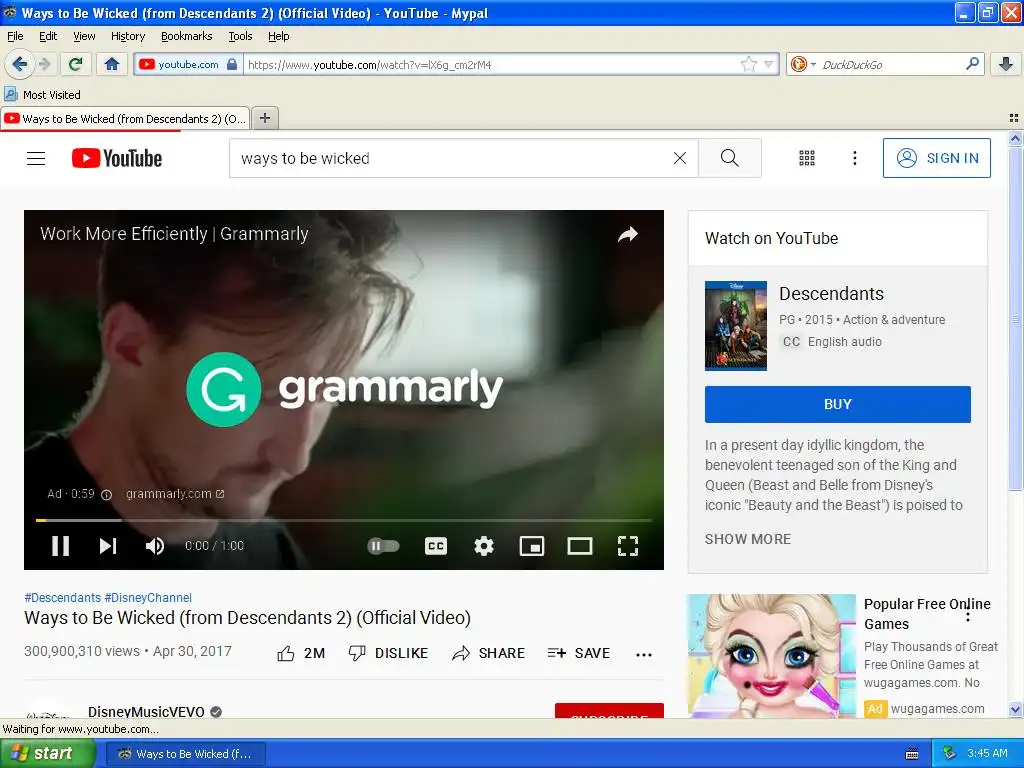
Task: Click the DuckDuckGo search magnifier icon
Action: point(972,64)
